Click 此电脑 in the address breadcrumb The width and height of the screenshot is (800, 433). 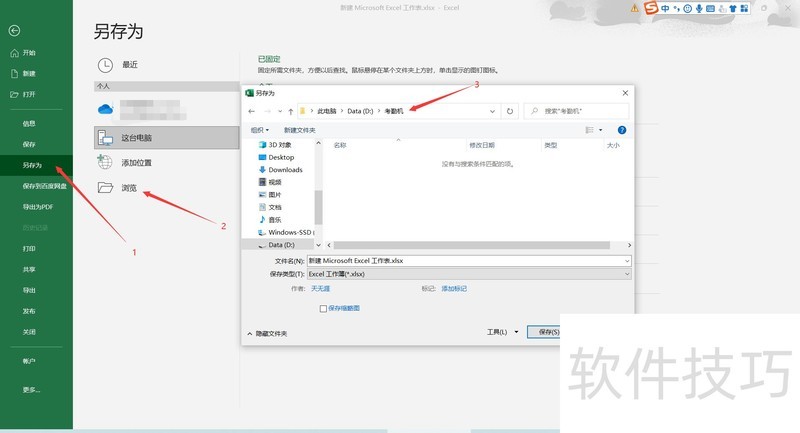click(x=327, y=111)
